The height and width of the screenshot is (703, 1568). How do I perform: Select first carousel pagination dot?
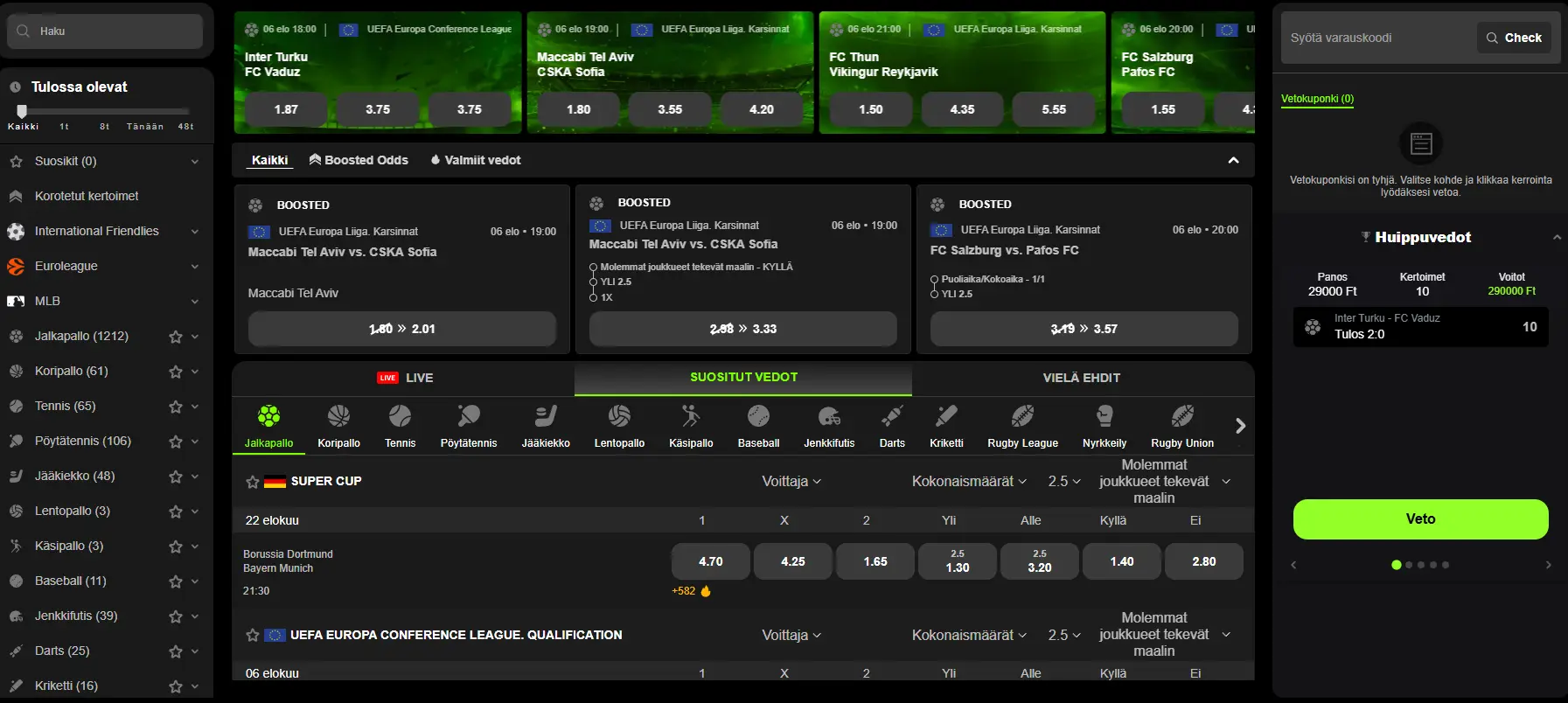(1397, 565)
